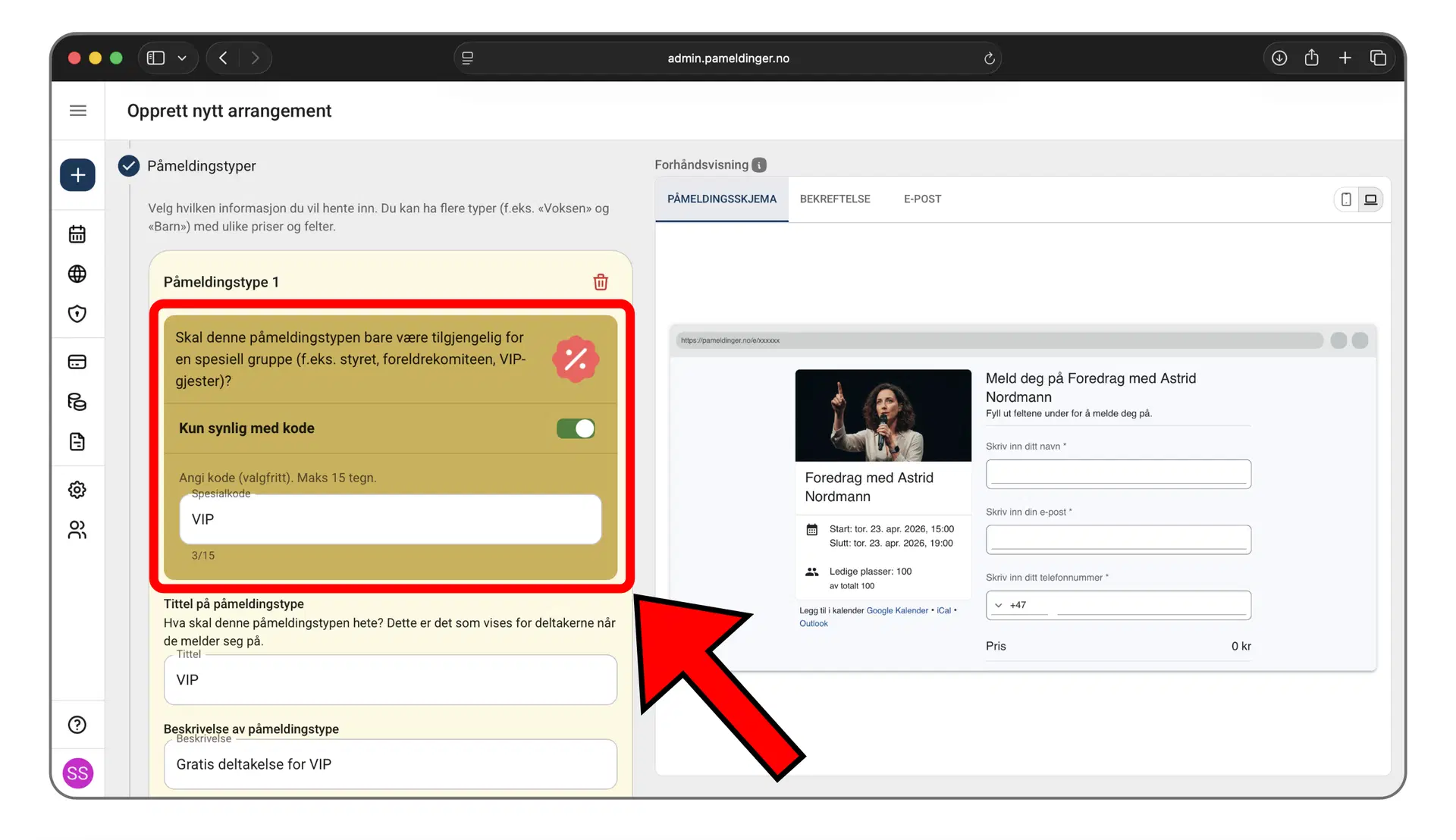The width and height of the screenshot is (1456, 840).
Task: Open the calendar icon in sidebar
Action: 77,234
